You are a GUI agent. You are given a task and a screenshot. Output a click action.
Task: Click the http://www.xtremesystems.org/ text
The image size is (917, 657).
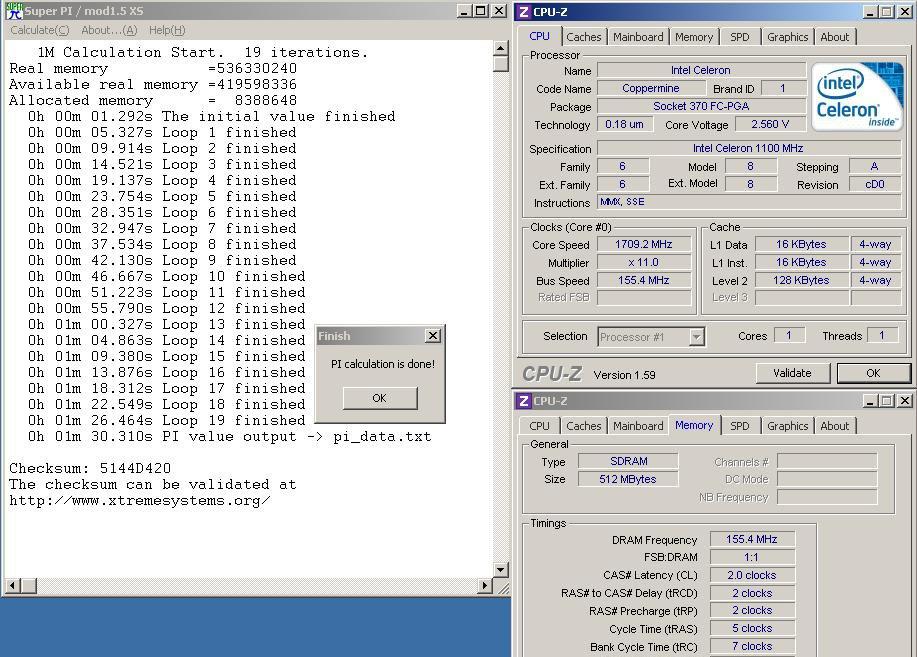[x=139, y=501]
